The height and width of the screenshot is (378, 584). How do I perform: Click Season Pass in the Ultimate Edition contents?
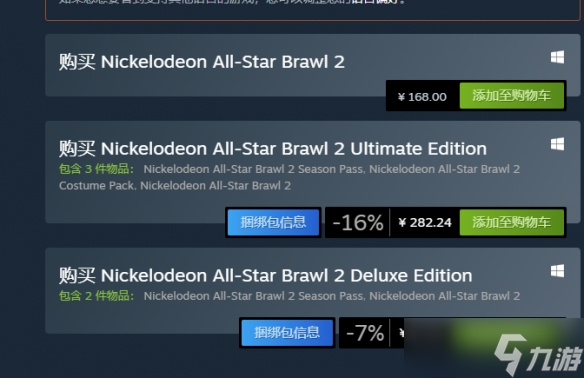[254, 169]
